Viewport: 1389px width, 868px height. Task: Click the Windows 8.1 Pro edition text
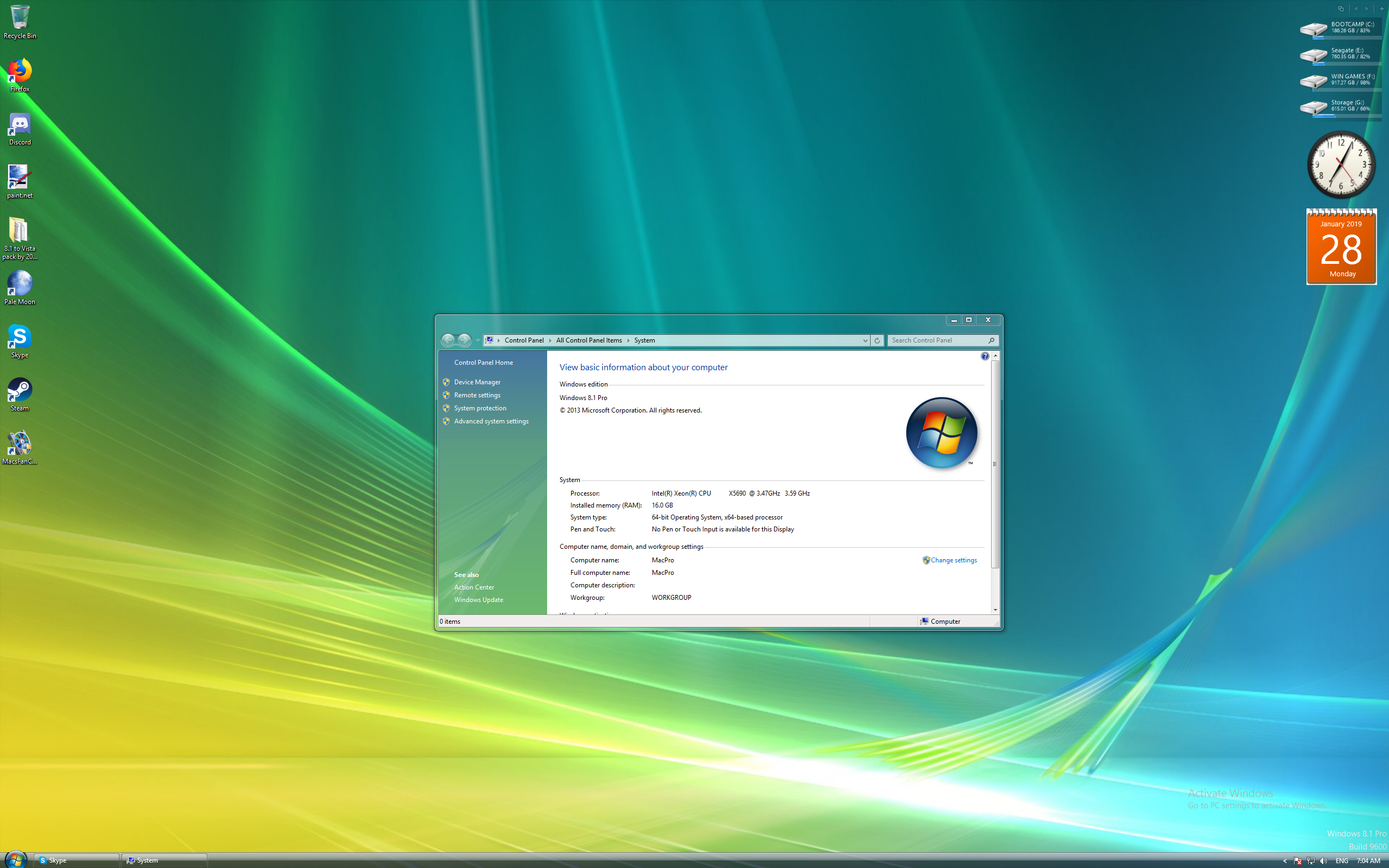pos(583,398)
